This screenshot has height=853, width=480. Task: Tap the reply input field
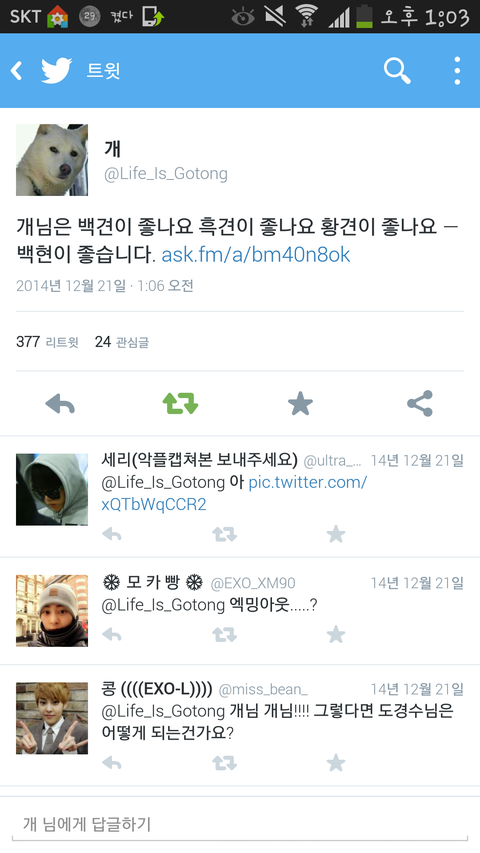240,824
